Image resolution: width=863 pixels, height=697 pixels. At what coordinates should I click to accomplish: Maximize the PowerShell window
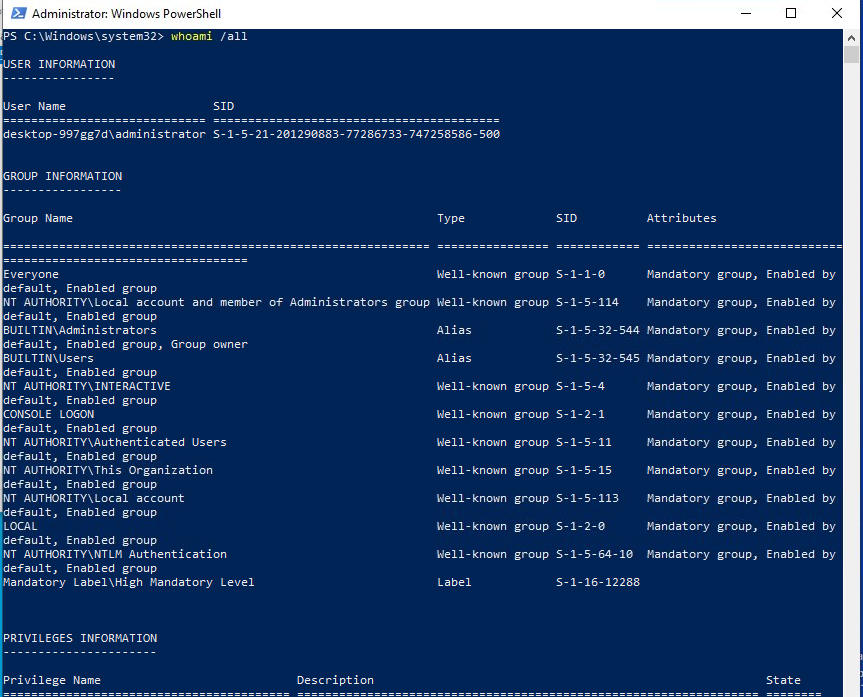791,13
